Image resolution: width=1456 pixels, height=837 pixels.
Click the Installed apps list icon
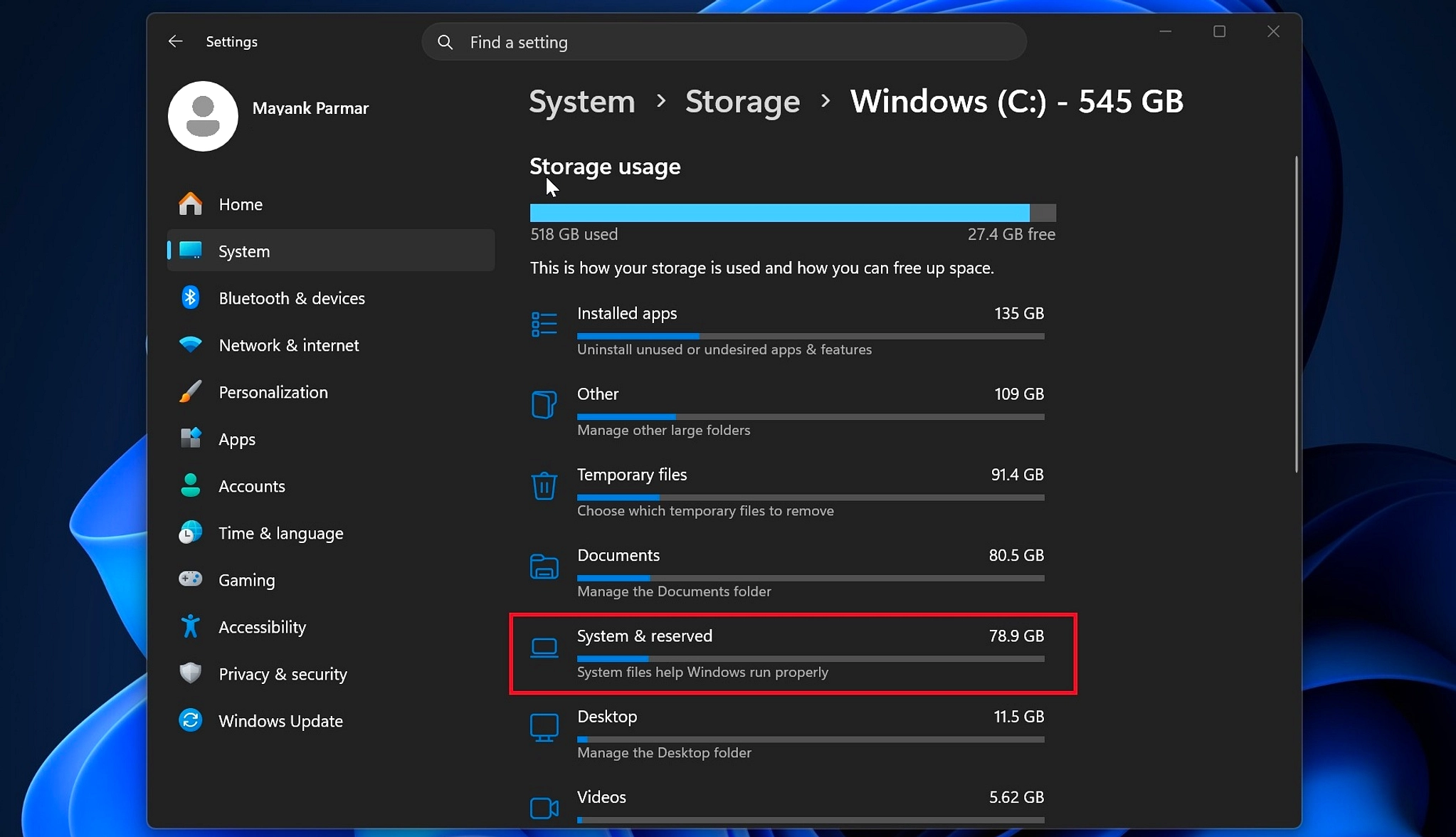click(544, 325)
